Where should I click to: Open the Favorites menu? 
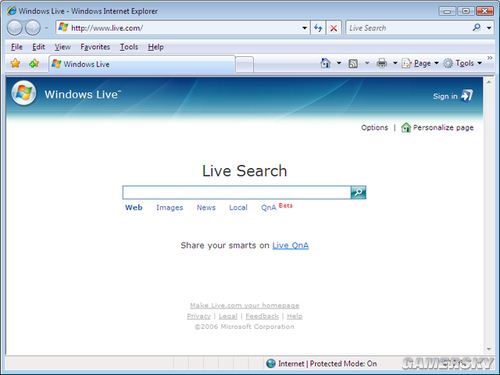(x=95, y=47)
